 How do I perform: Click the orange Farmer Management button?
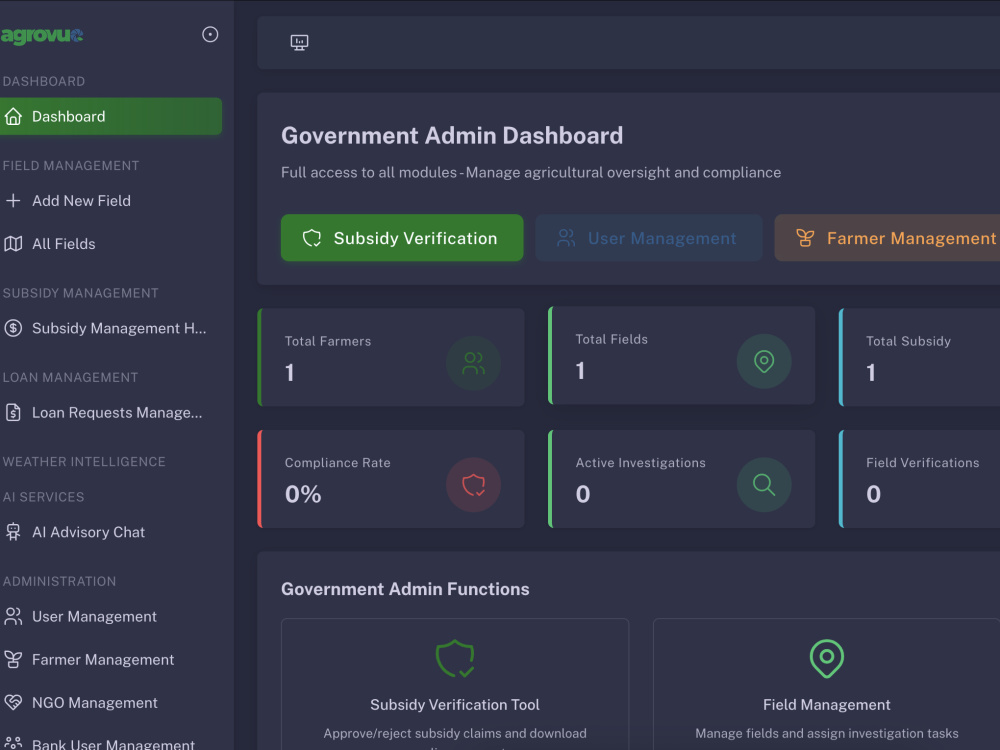[887, 238]
